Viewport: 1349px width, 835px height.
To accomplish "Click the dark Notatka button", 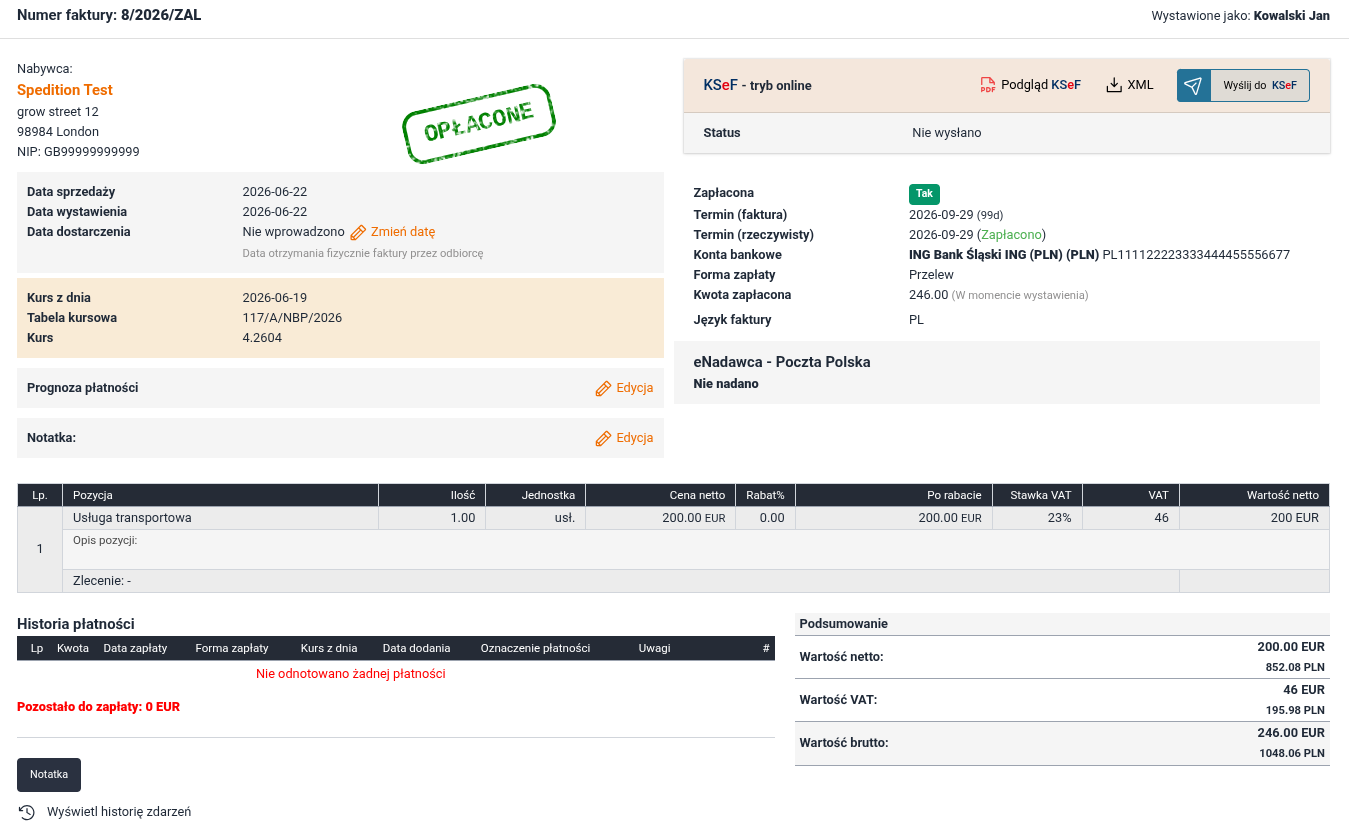I will 49,775.
